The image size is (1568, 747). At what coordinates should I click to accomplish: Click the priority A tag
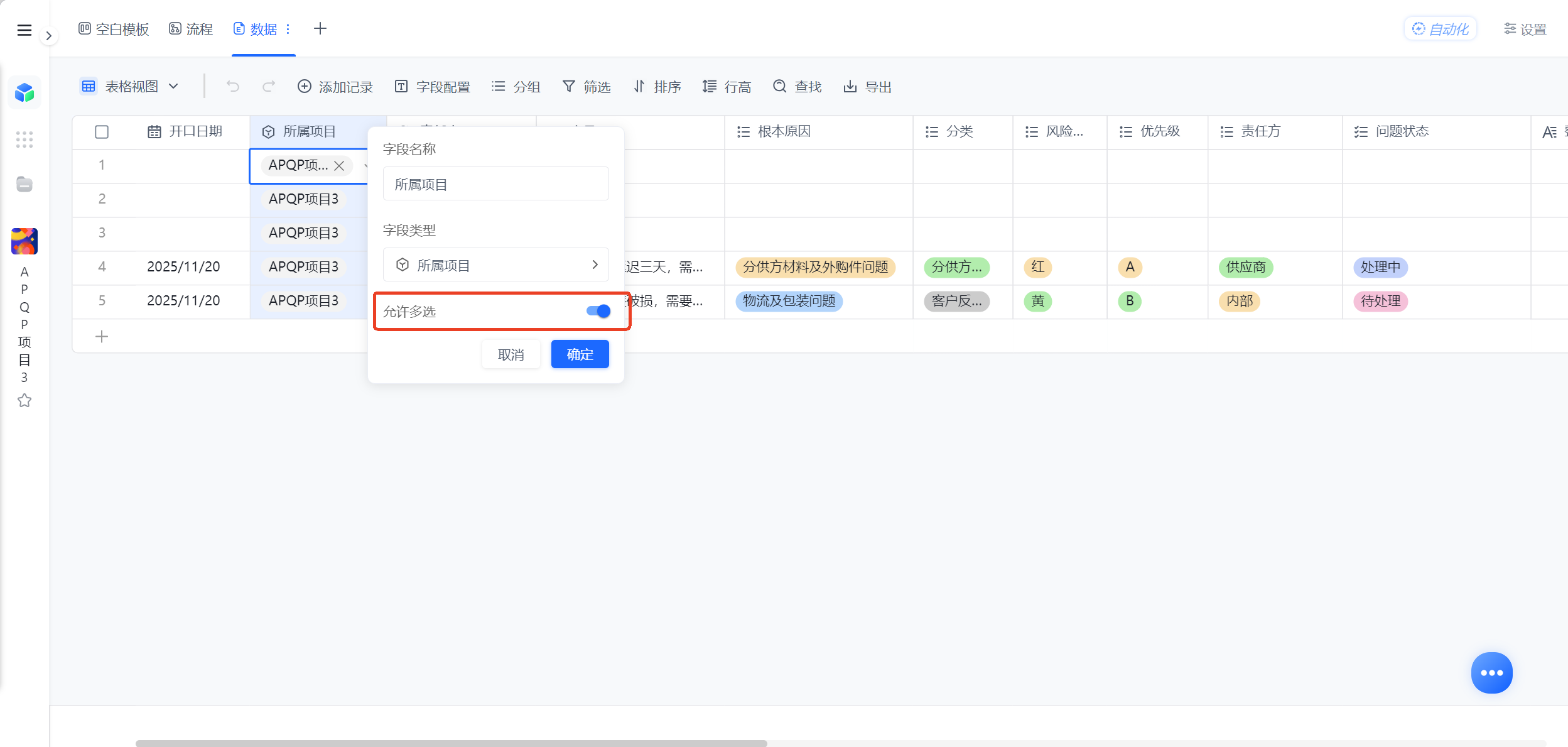point(1130,267)
